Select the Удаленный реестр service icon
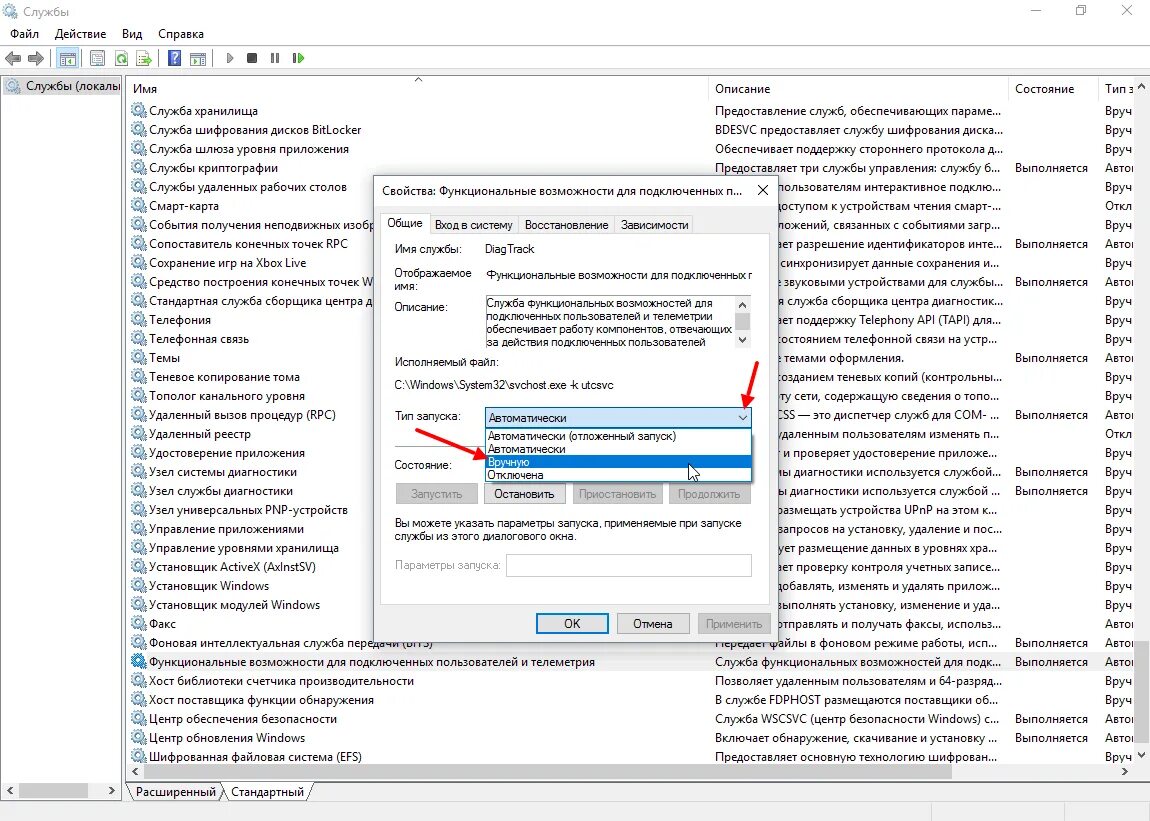This screenshot has width=1150, height=821. pos(139,434)
